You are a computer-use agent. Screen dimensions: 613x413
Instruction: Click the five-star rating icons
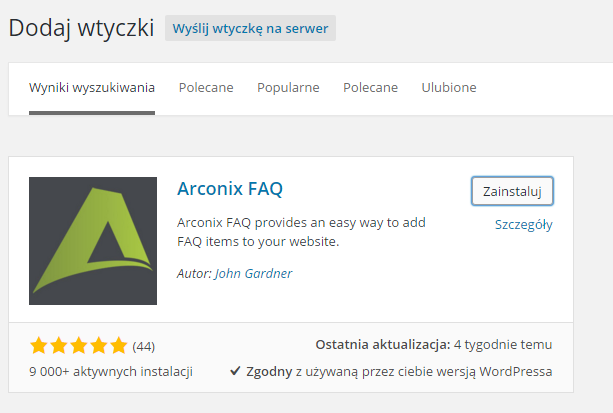pyautogui.click(x=79, y=346)
